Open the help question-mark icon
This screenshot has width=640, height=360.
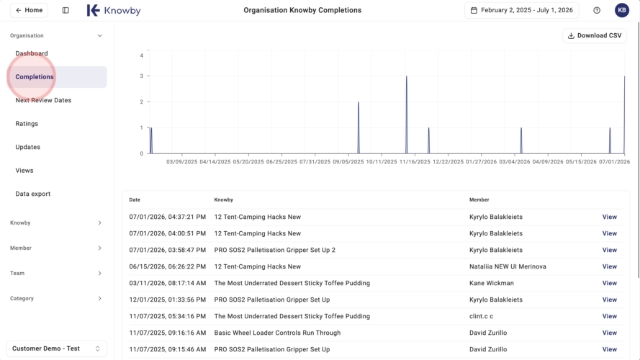597,10
